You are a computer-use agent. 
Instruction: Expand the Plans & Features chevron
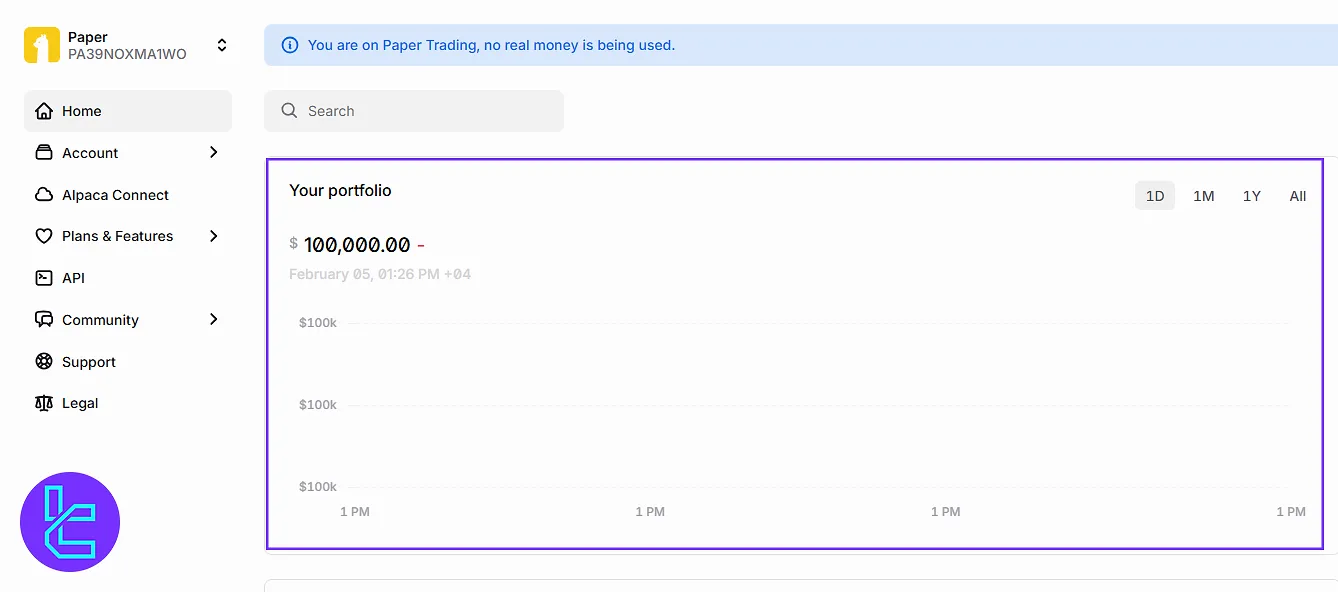point(213,236)
